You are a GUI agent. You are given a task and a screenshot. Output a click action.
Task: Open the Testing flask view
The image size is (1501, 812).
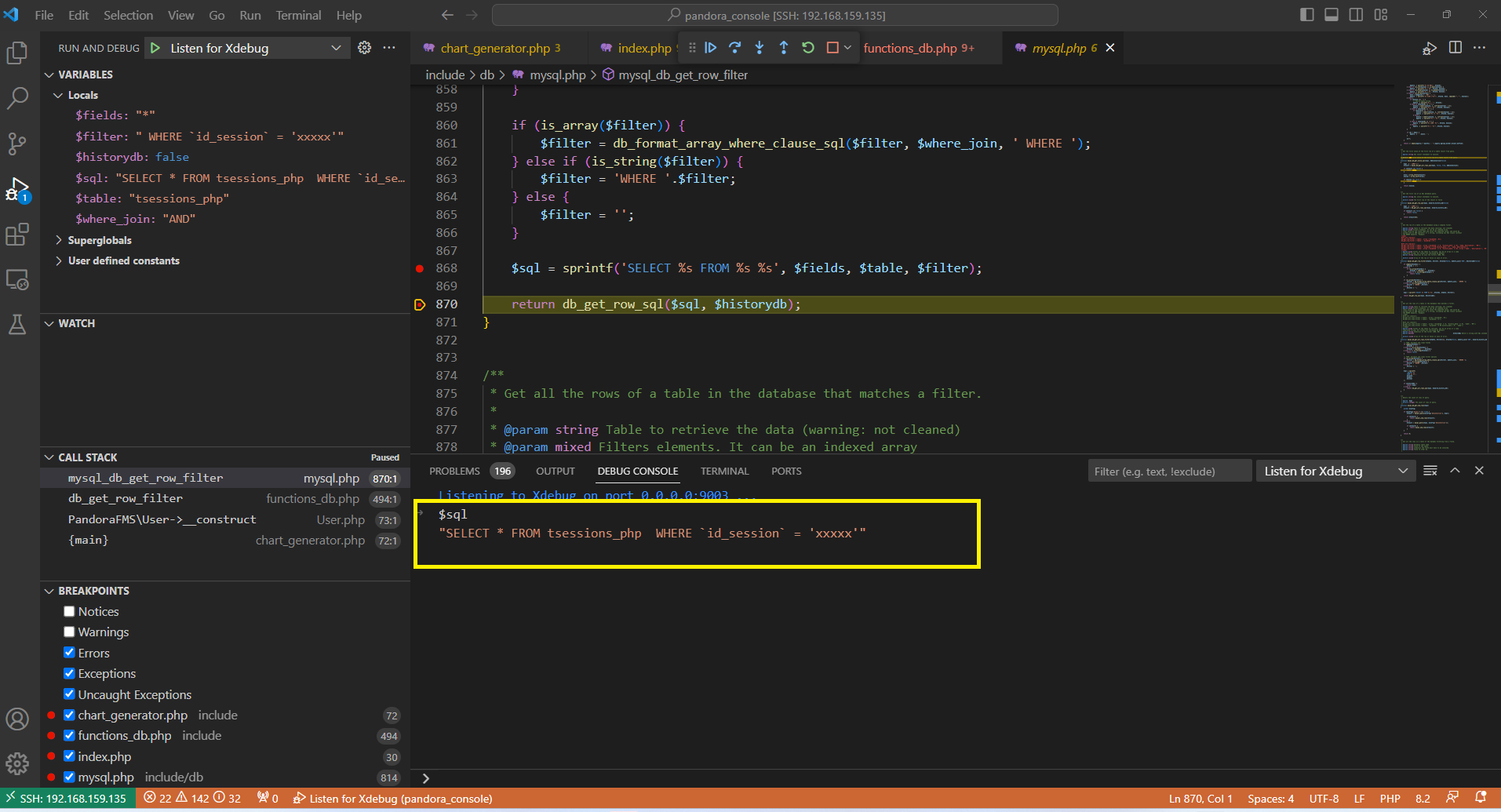tap(17, 325)
